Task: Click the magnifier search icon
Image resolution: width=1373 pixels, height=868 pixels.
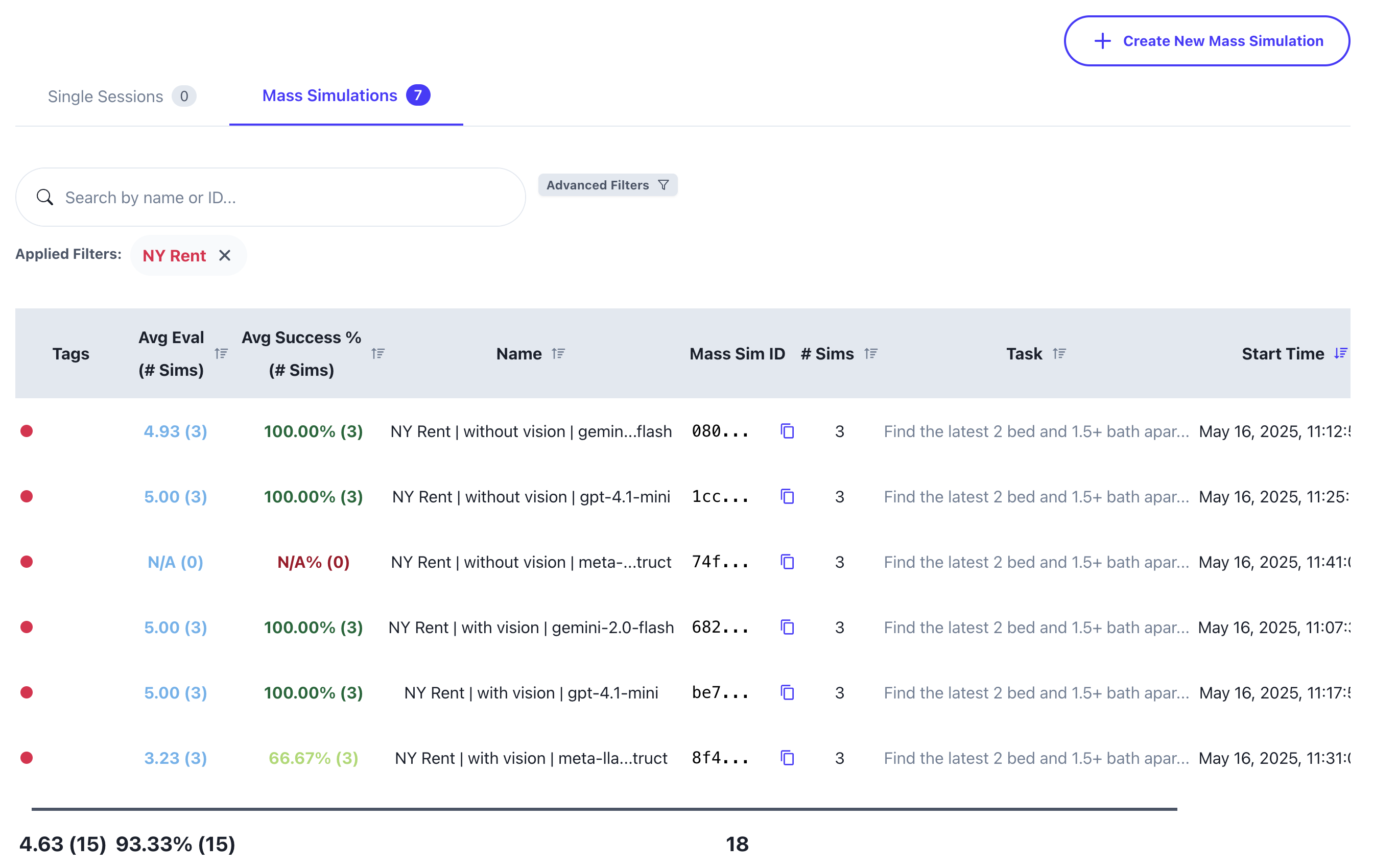Action: [44, 198]
